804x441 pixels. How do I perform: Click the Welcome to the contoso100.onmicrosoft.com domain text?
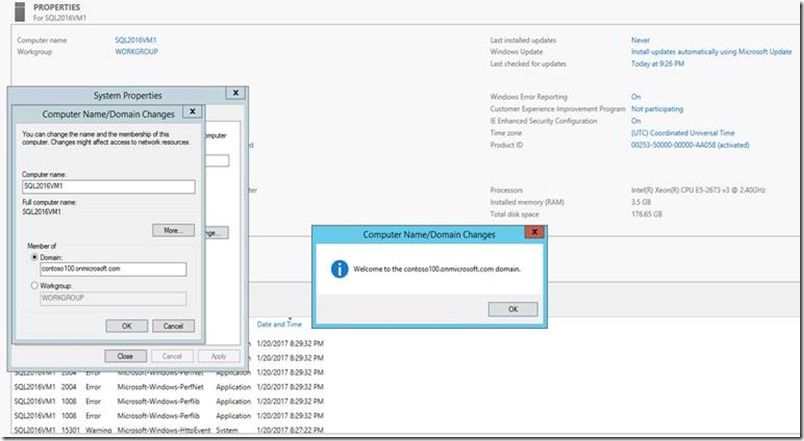[x=437, y=269]
